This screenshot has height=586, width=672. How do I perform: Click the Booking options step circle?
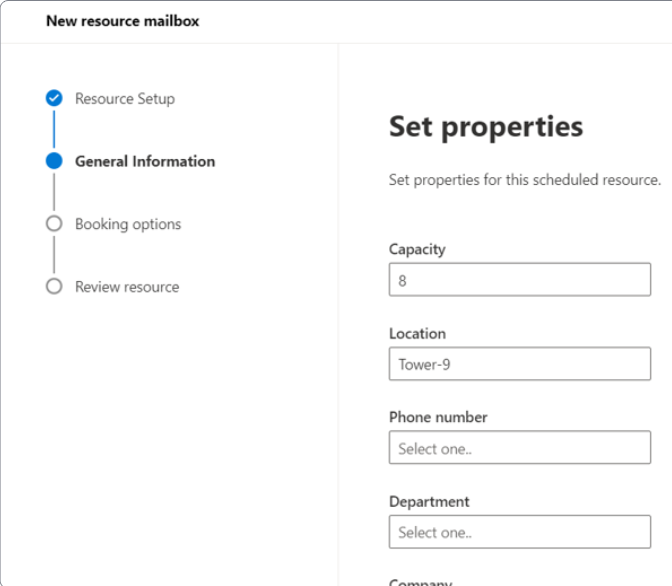(54, 223)
